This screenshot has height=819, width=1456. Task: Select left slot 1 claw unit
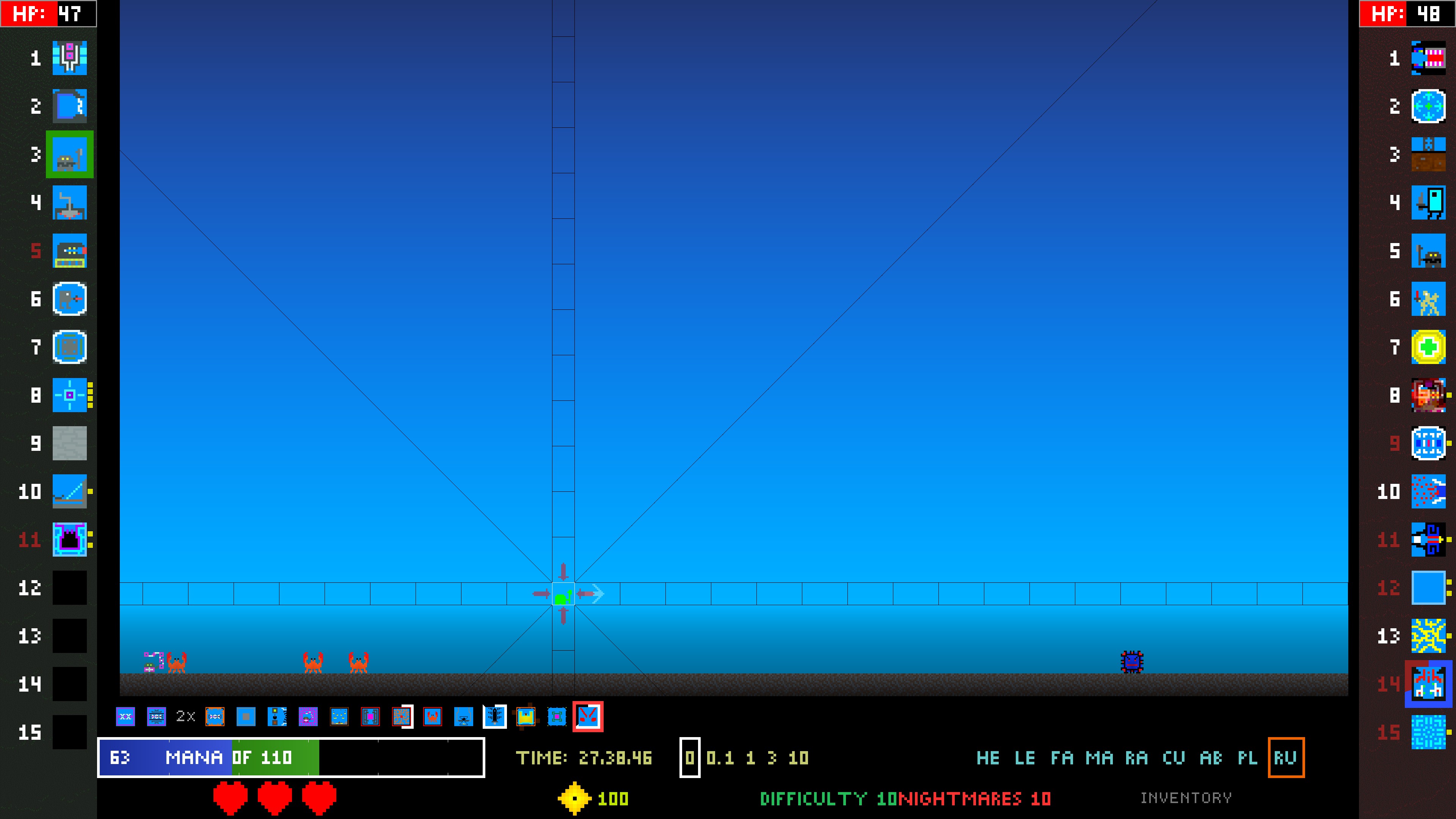(x=69, y=58)
